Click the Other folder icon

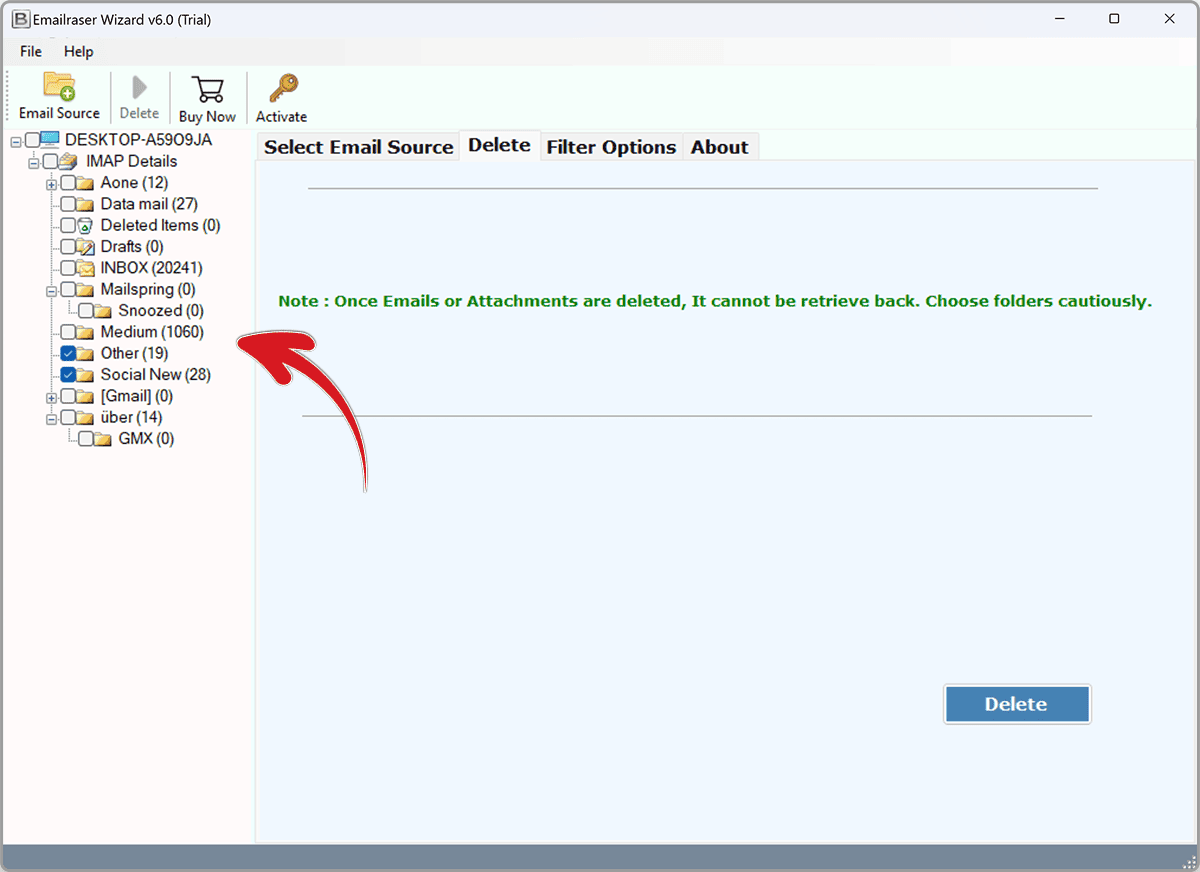pos(87,353)
